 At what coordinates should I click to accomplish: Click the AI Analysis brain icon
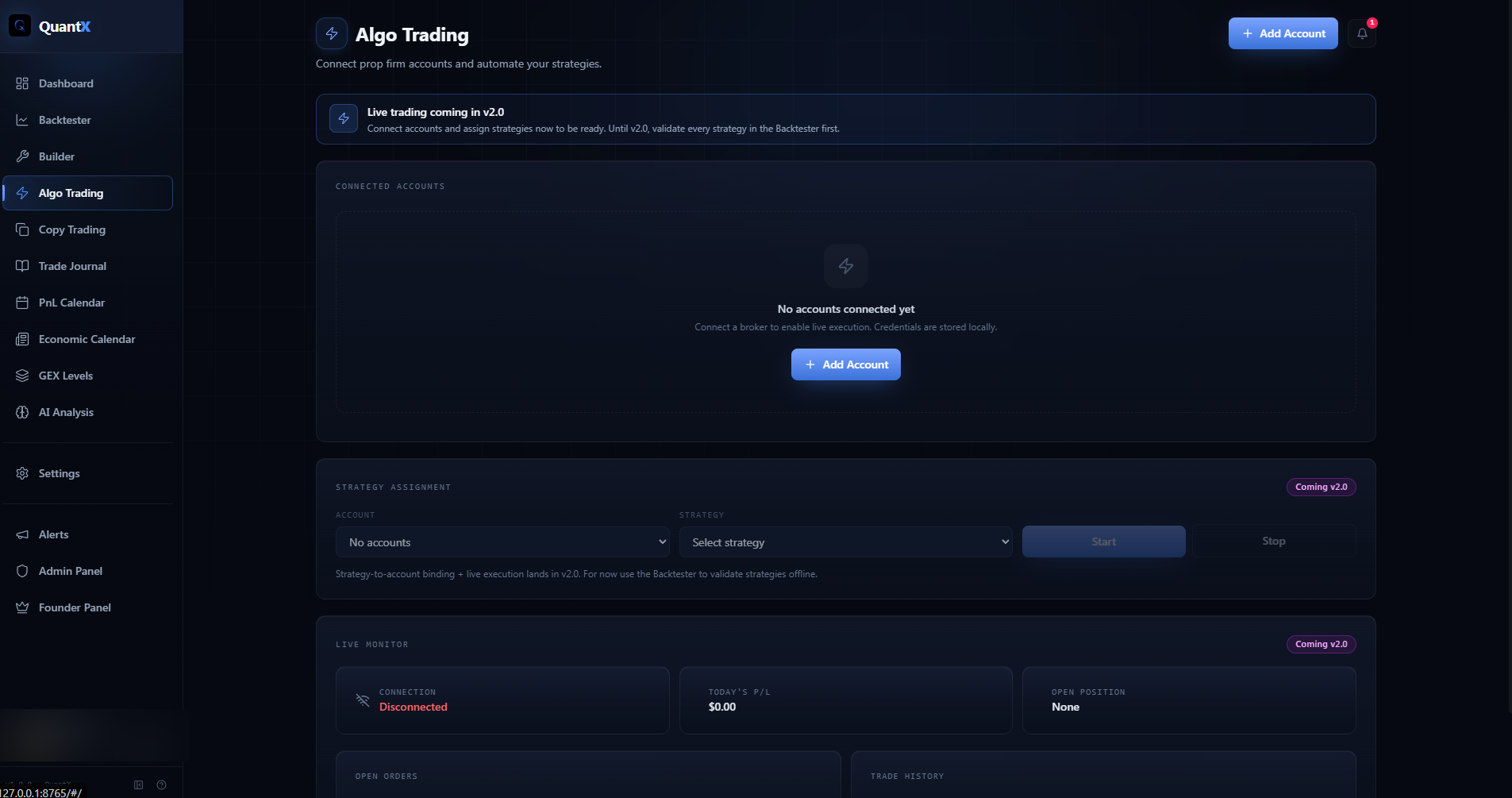tap(22, 412)
